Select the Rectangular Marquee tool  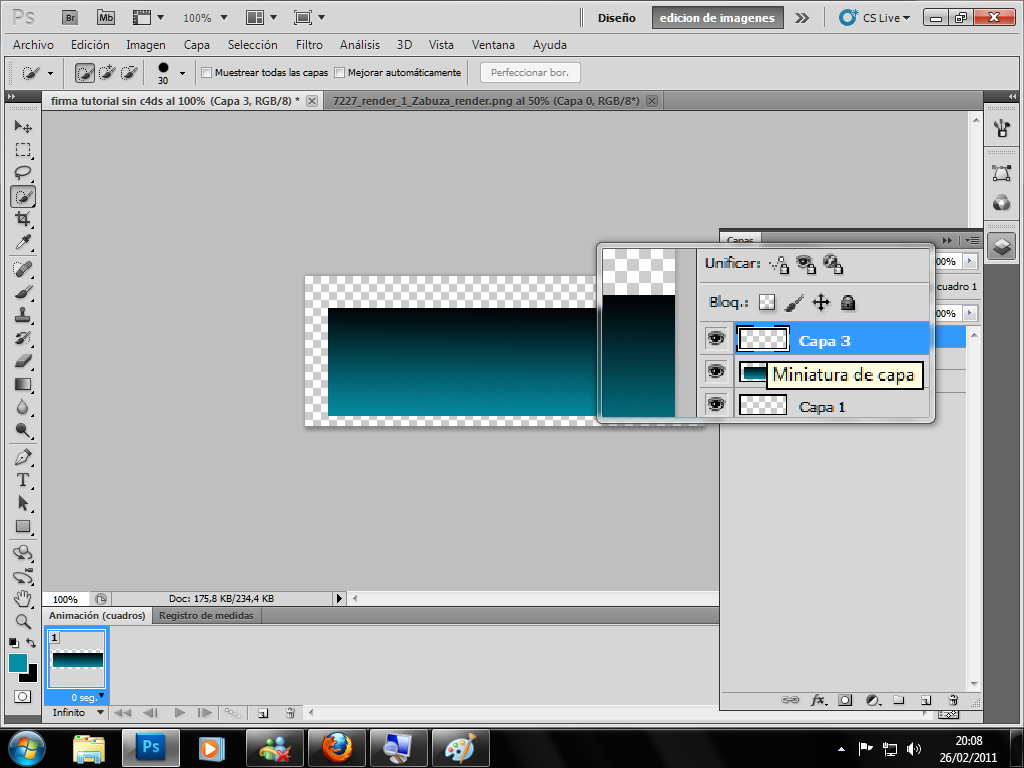[x=23, y=150]
